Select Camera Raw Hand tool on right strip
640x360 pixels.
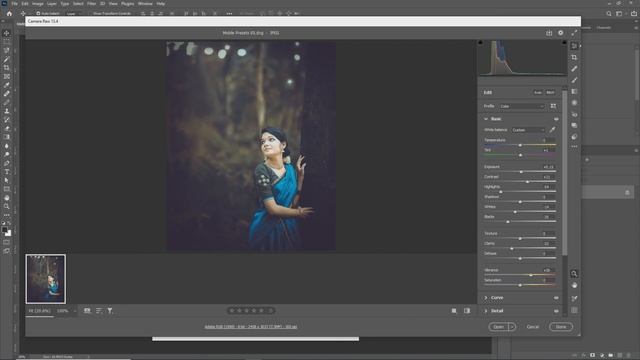(x=574, y=285)
